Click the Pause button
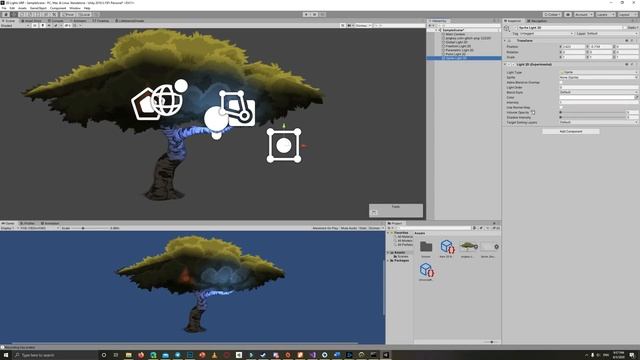 point(314,14)
